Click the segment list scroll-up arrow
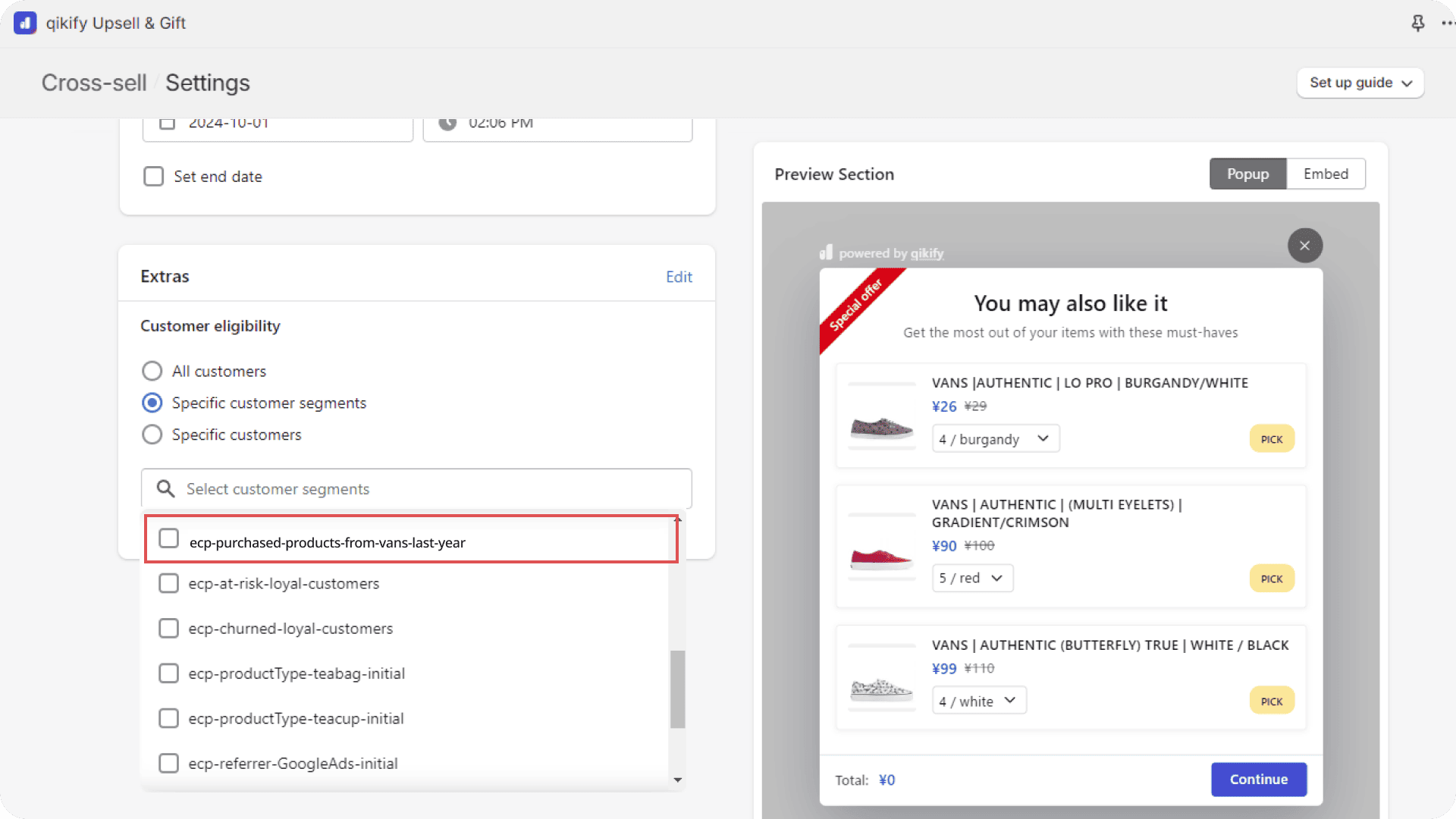 [678, 519]
